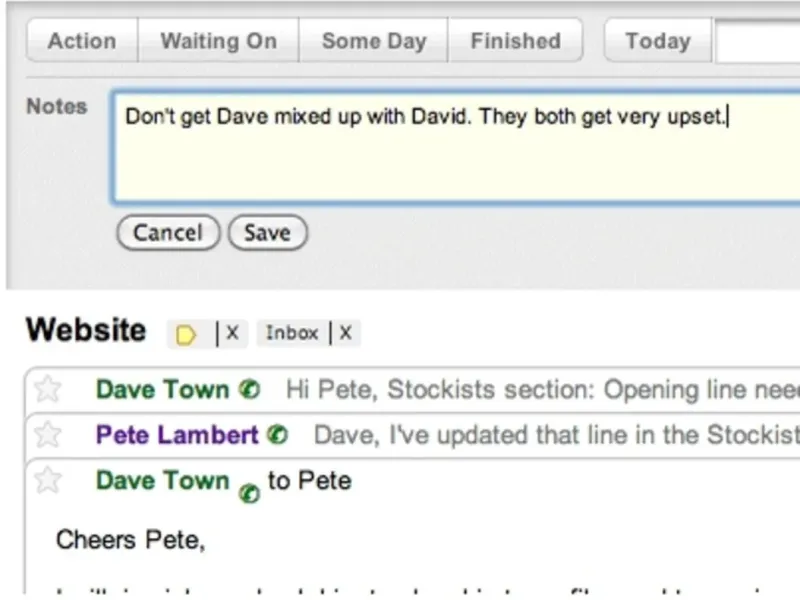This screenshot has width=800, height=600.
Task: Remove the Inbox label with its X
Action: click(346, 334)
